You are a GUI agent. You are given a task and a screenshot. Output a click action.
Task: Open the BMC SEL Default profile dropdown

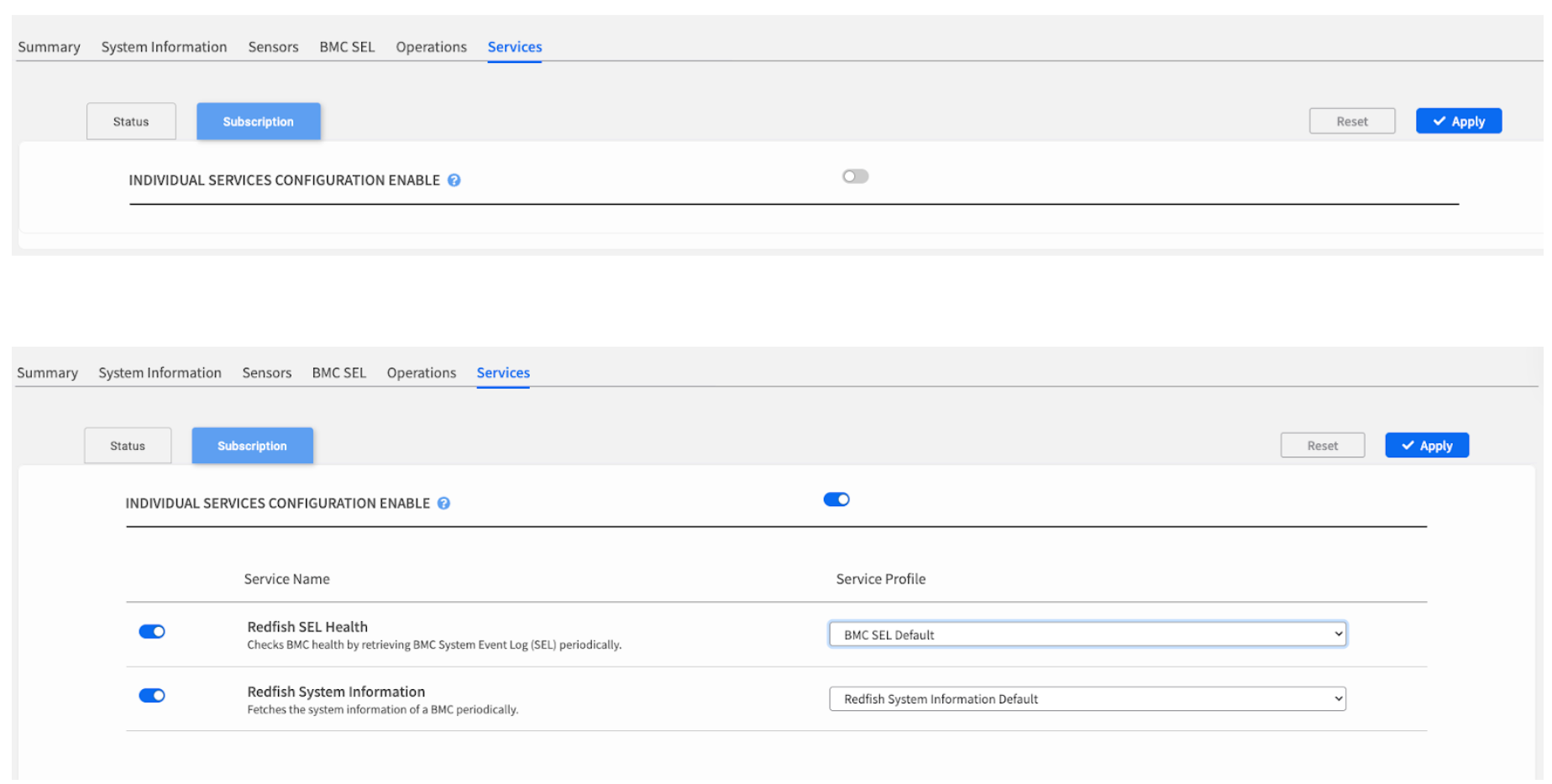click(1087, 635)
